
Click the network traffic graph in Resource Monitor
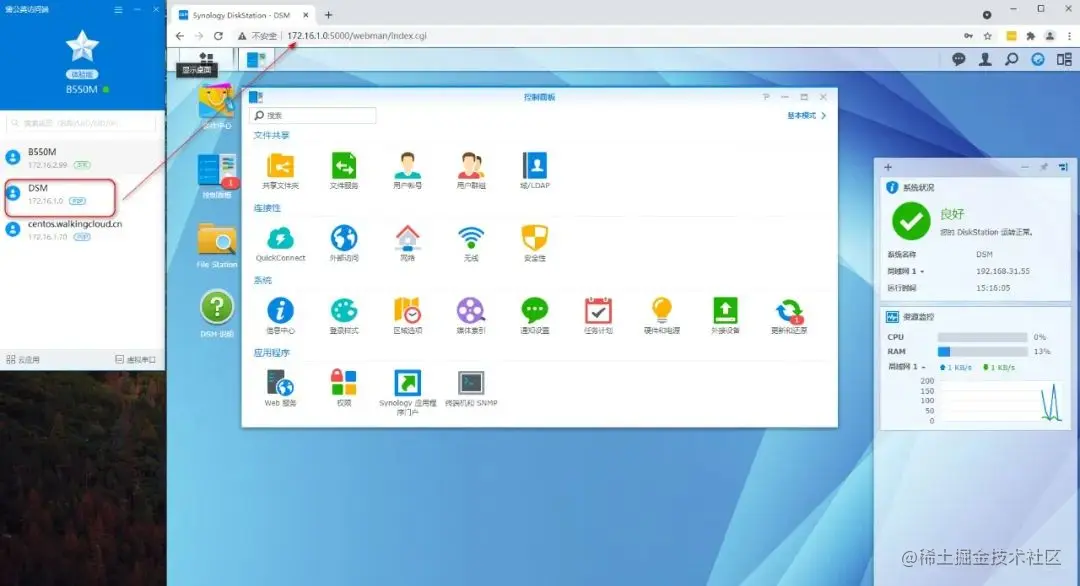(x=1002, y=400)
